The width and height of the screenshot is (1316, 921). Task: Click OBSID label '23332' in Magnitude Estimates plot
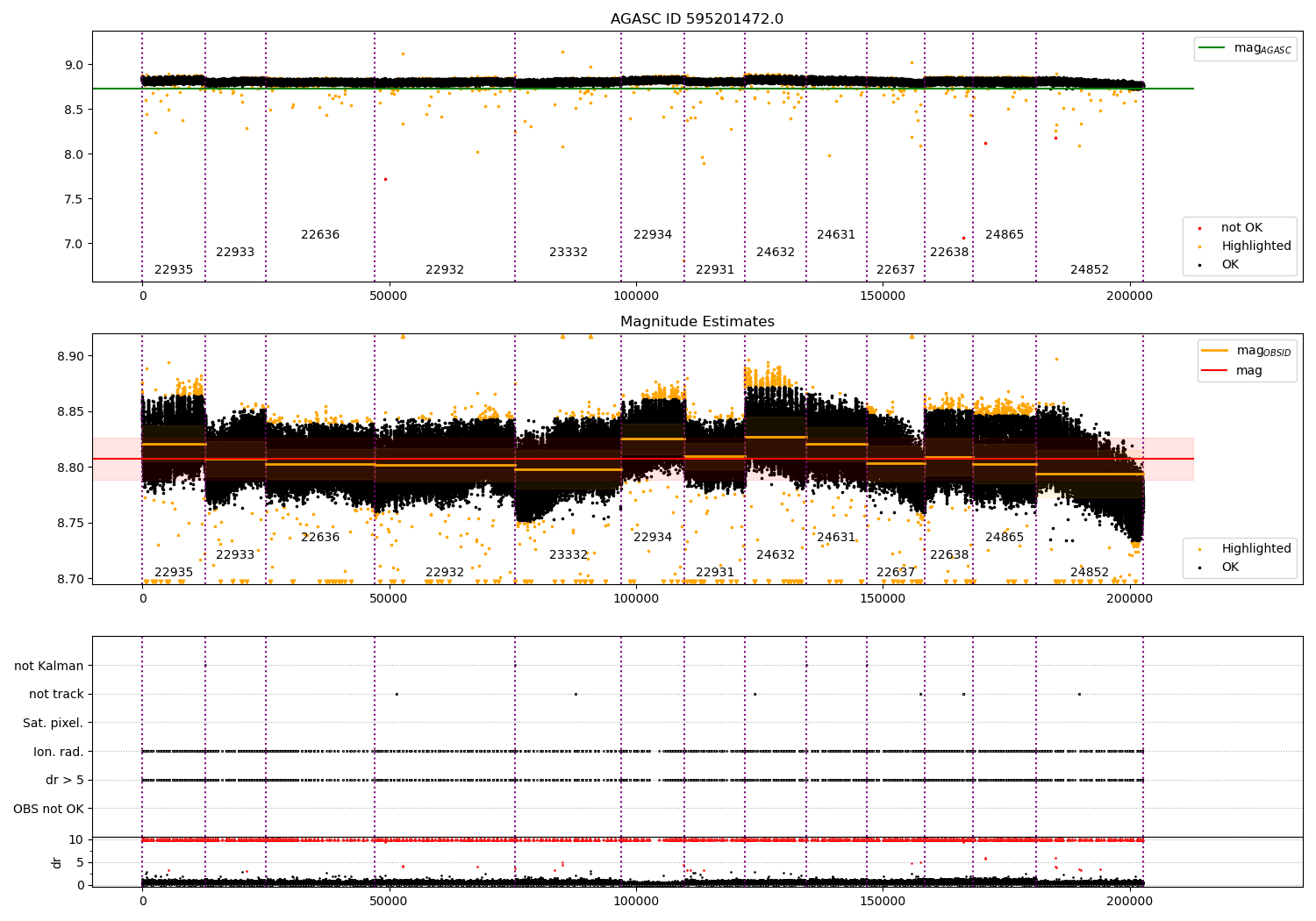click(569, 555)
